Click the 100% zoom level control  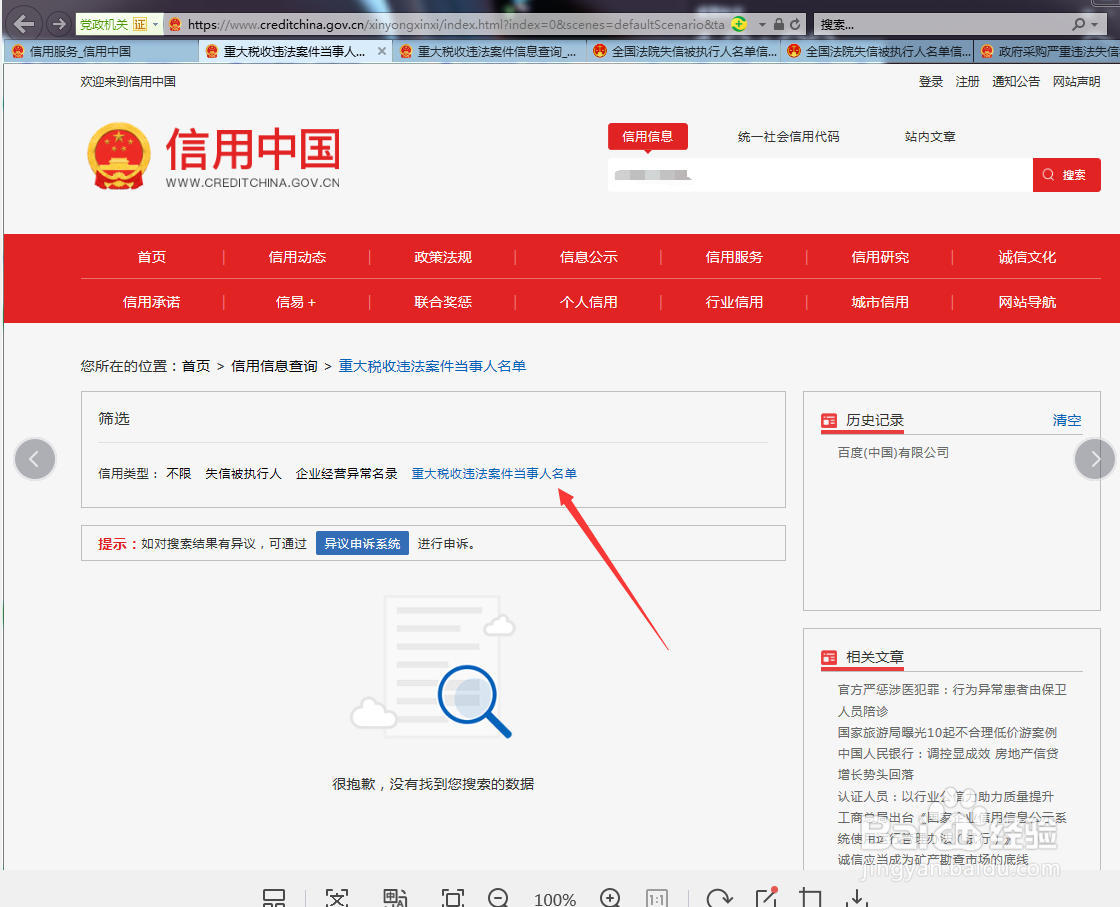click(555, 898)
